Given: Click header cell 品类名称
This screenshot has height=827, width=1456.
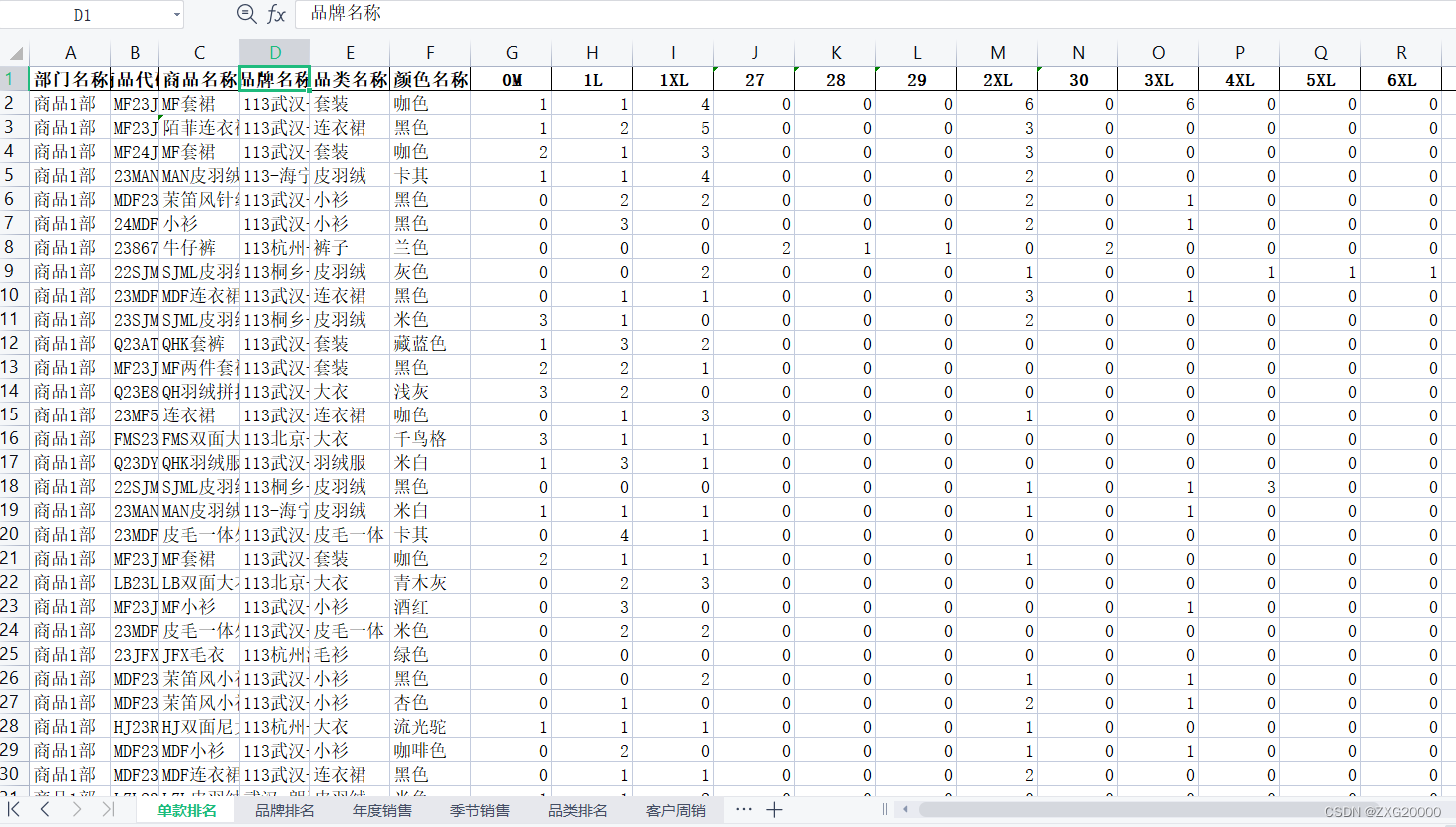Looking at the screenshot, I should click(350, 79).
